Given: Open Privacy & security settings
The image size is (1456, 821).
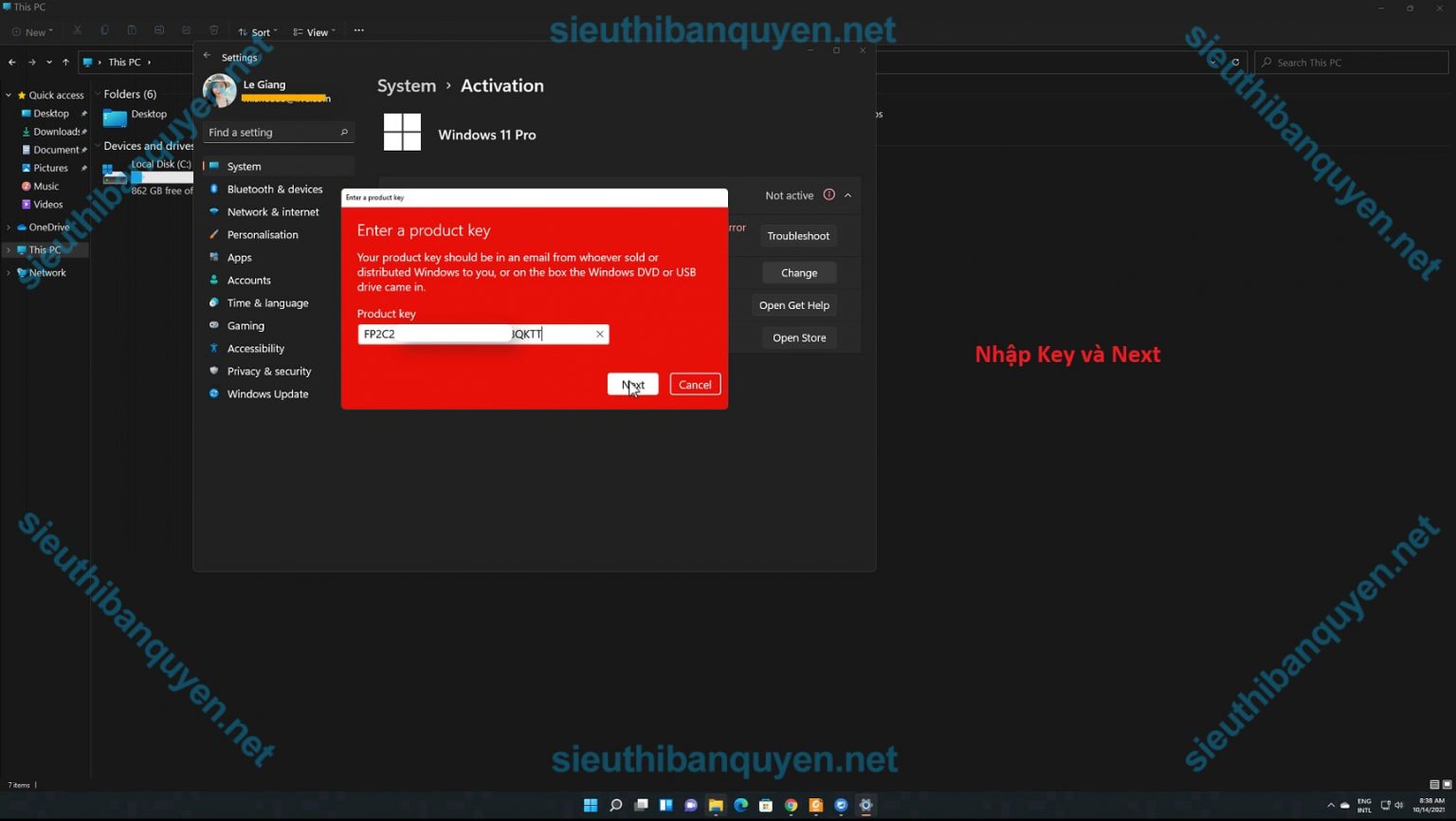Looking at the screenshot, I should click(269, 371).
